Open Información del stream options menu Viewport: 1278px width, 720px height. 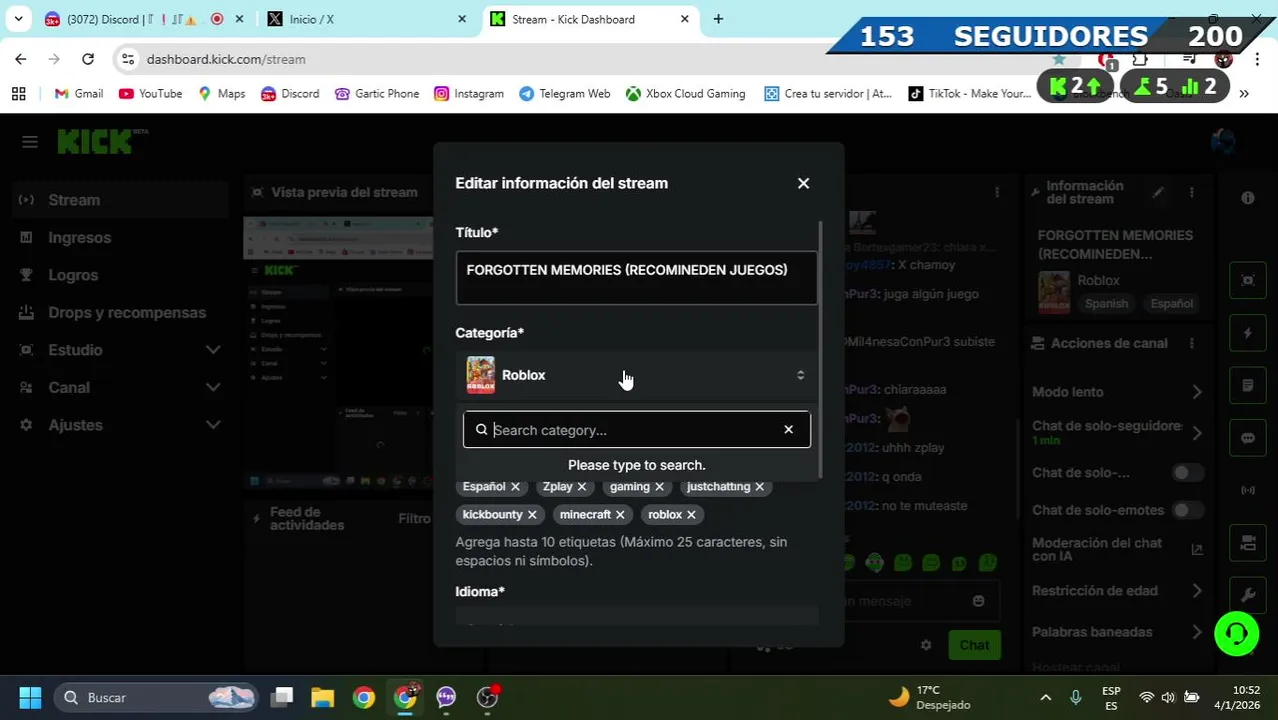[x=1191, y=192]
